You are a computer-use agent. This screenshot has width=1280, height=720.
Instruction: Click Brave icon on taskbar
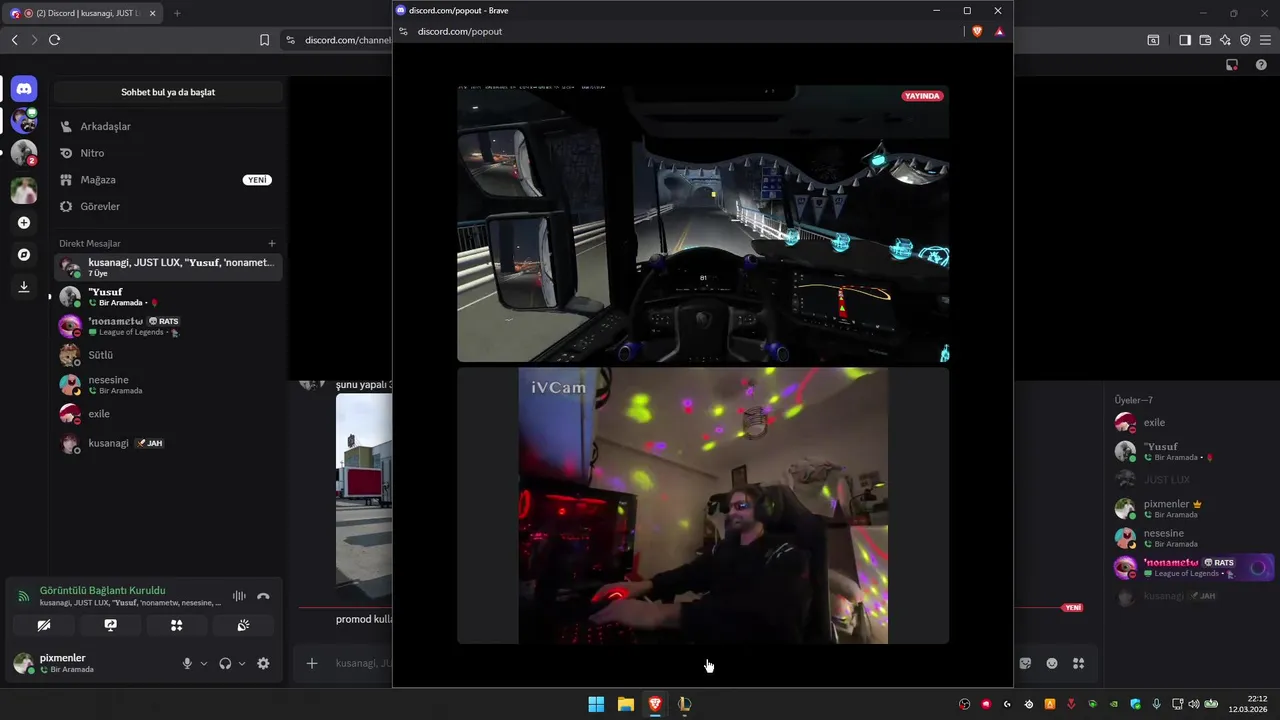pyautogui.click(x=655, y=704)
